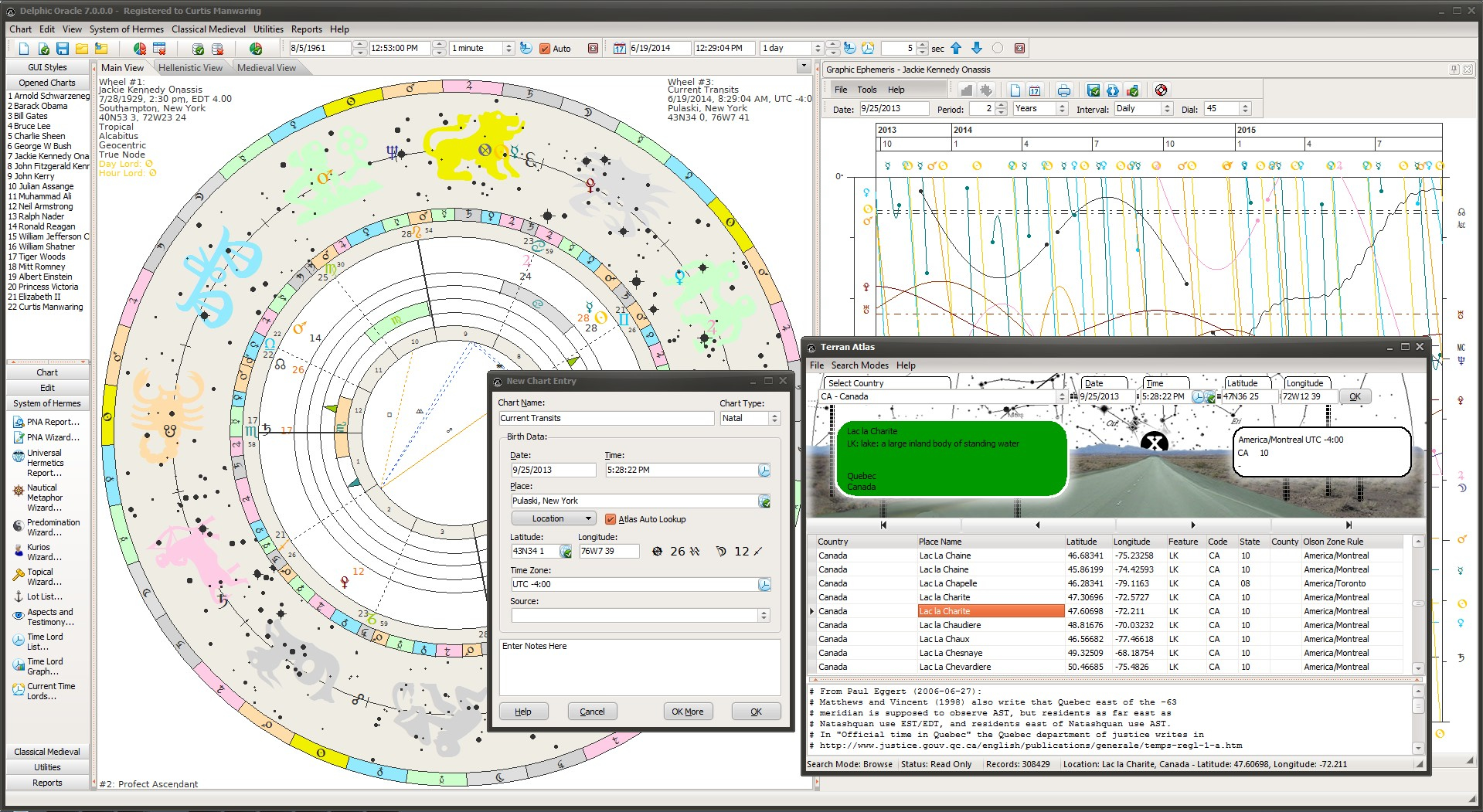Click the calendar icon in Graphic Ephemeris toolbar
Screen dimensions: 1483x812
click(1035, 90)
